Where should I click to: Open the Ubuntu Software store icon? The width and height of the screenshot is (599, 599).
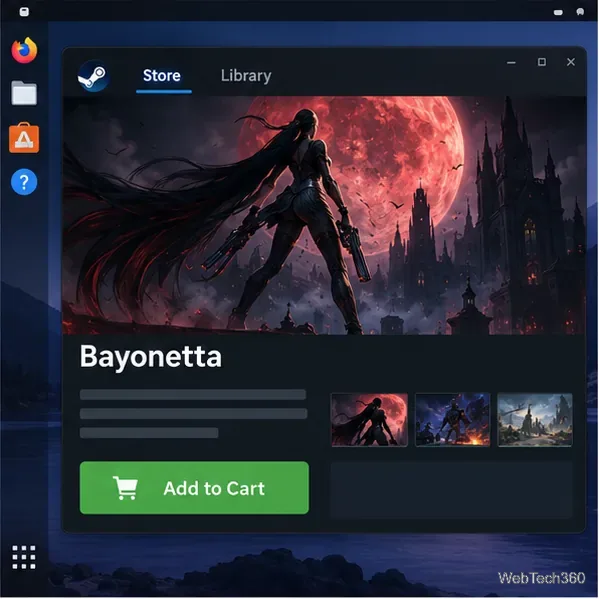(24, 138)
